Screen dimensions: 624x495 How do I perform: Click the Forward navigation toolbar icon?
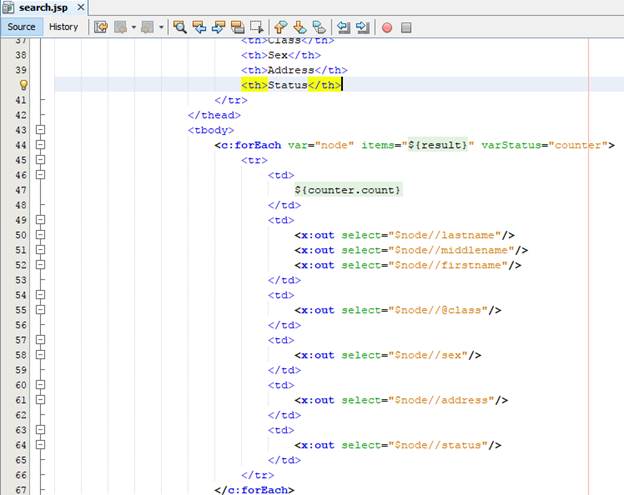click(x=148, y=27)
